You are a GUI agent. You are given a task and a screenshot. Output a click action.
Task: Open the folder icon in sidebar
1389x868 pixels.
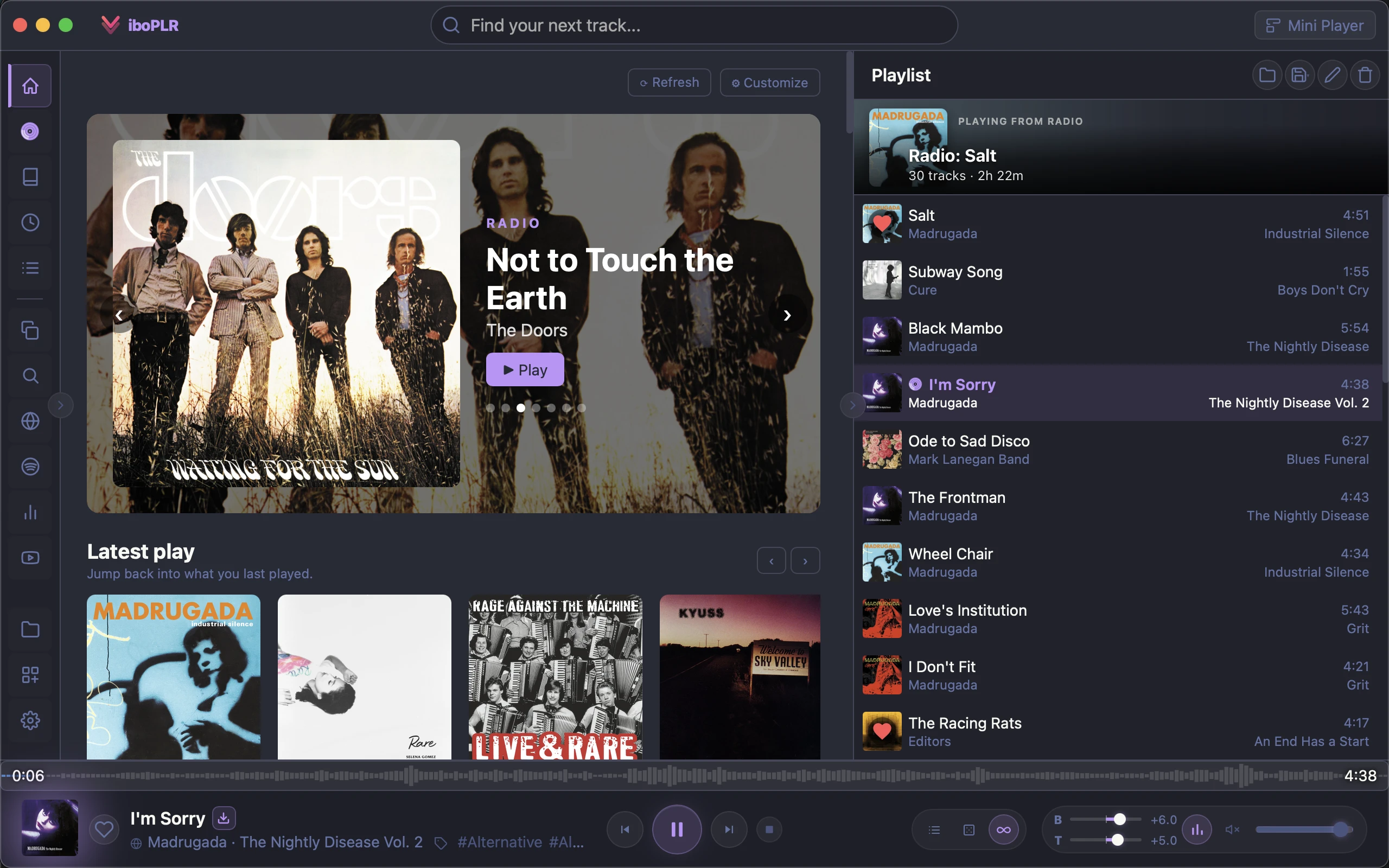(30, 629)
